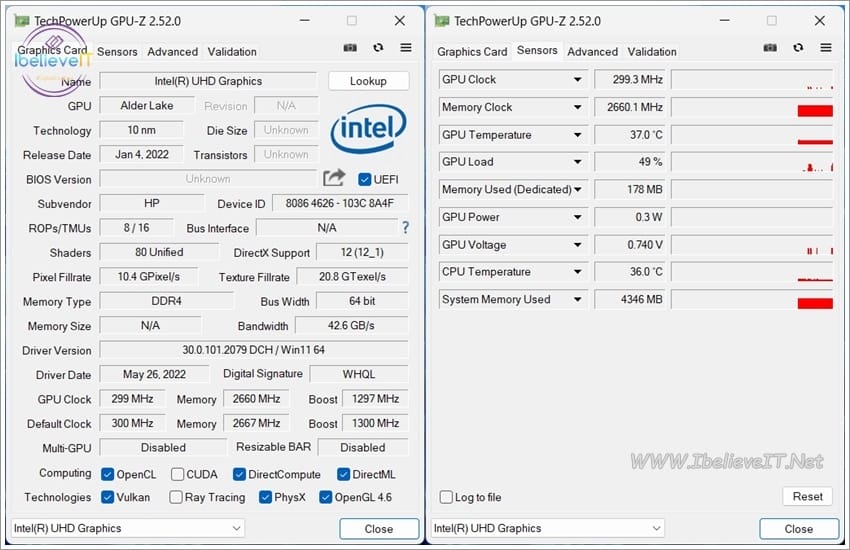Viewport: 850px width, 550px height.
Task: Toggle the OpenCL checkbox
Action: click(x=107, y=475)
